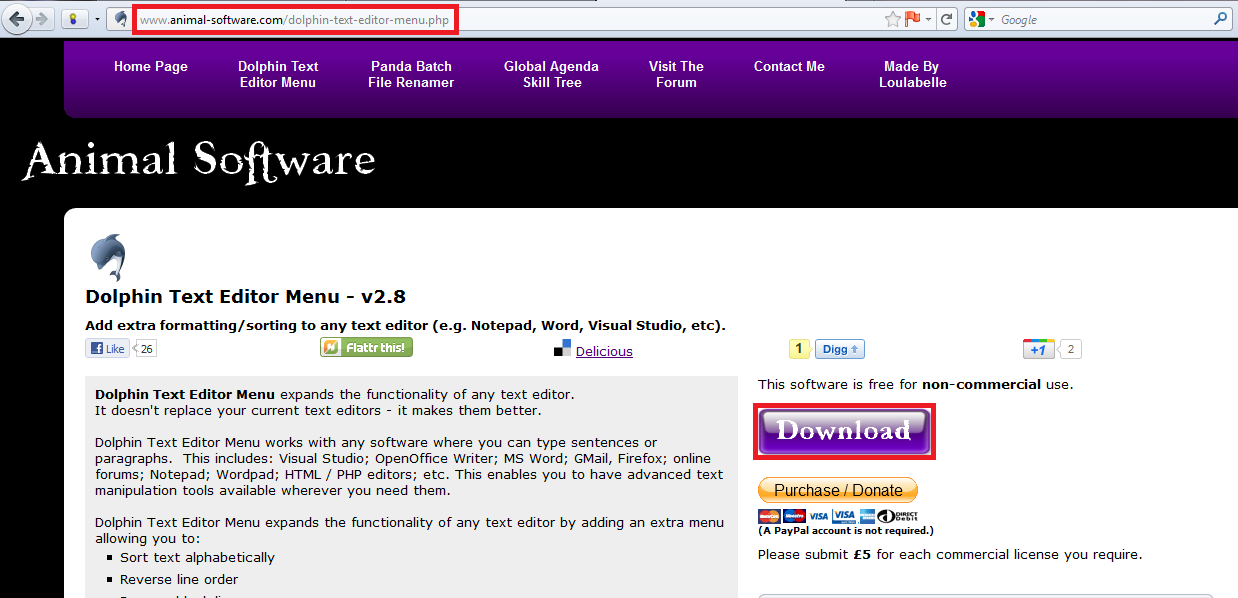This screenshot has height=598, width=1238.
Task: Select Made By Loulabelle nav item
Action: coord(912,74)
